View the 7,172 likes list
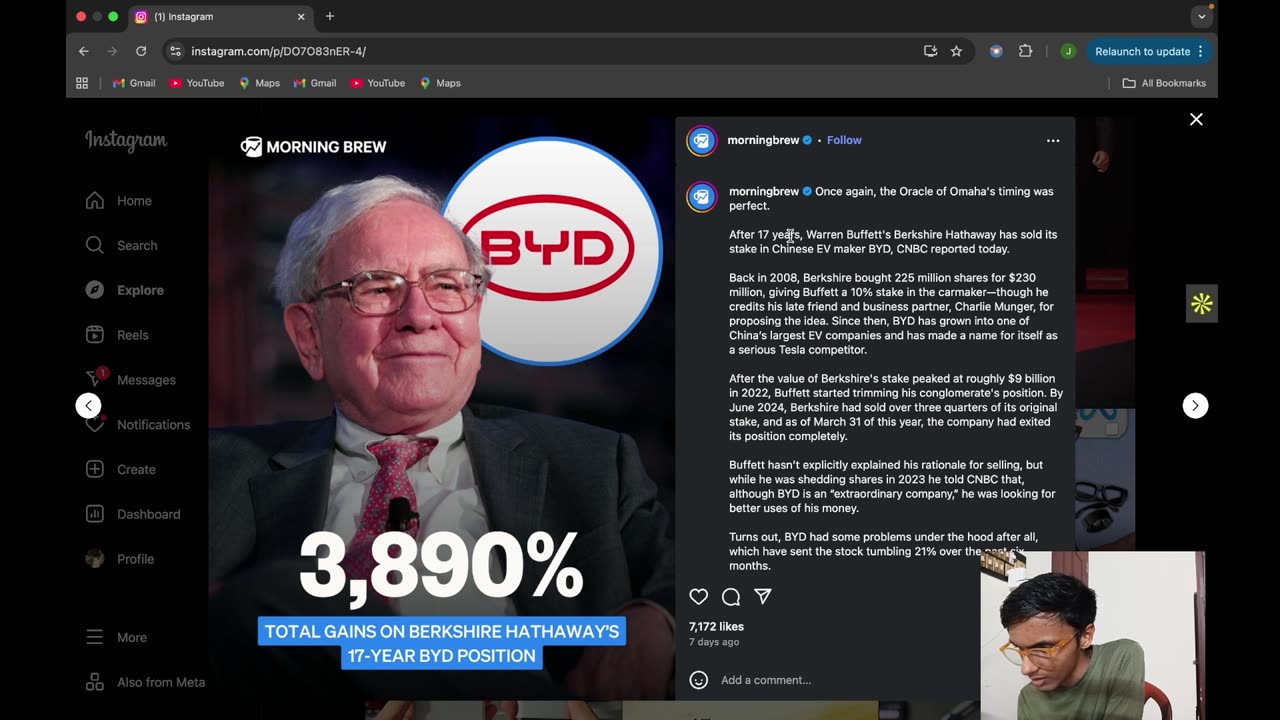This screenshot has width=1280, height=720. click(716, 626)
